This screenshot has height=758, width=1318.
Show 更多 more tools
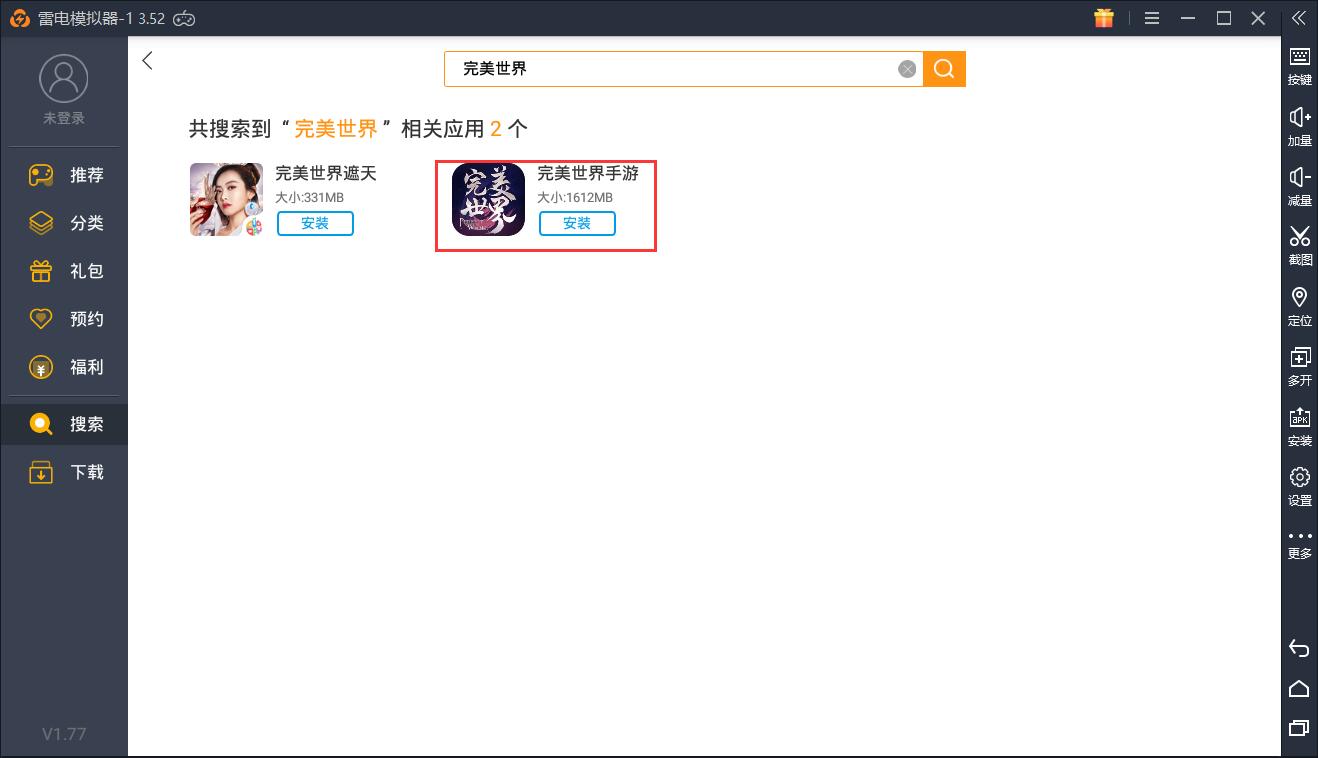1300,544
